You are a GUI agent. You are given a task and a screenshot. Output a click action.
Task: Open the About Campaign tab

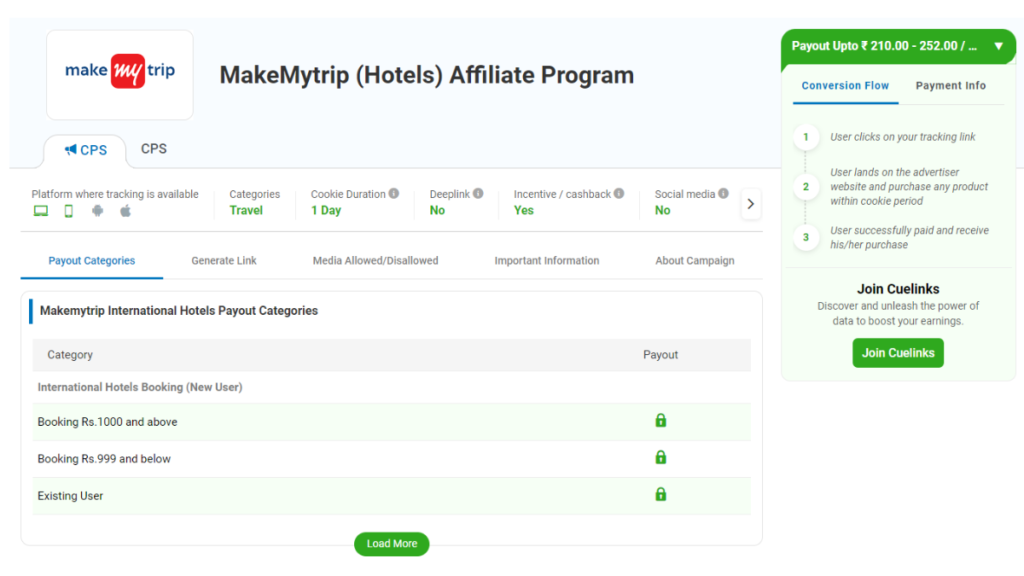coord(695,261)
